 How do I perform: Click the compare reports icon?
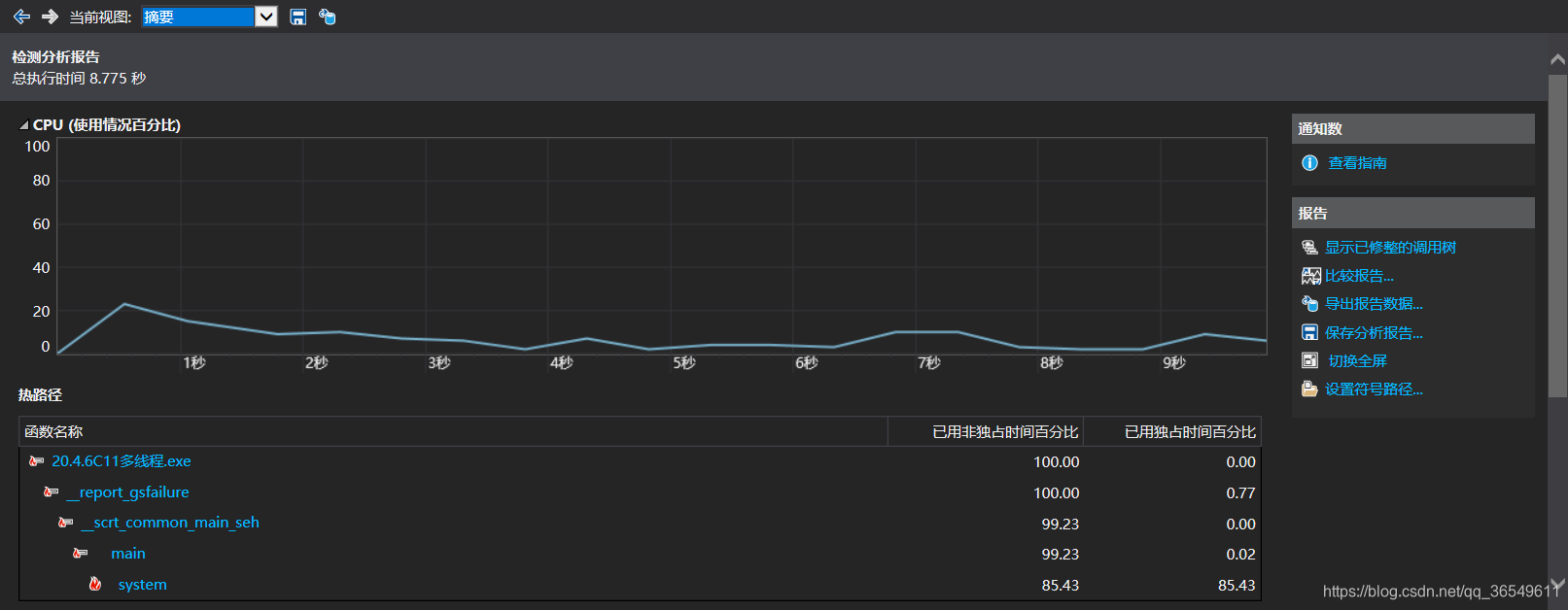[x=1310, y=276]
